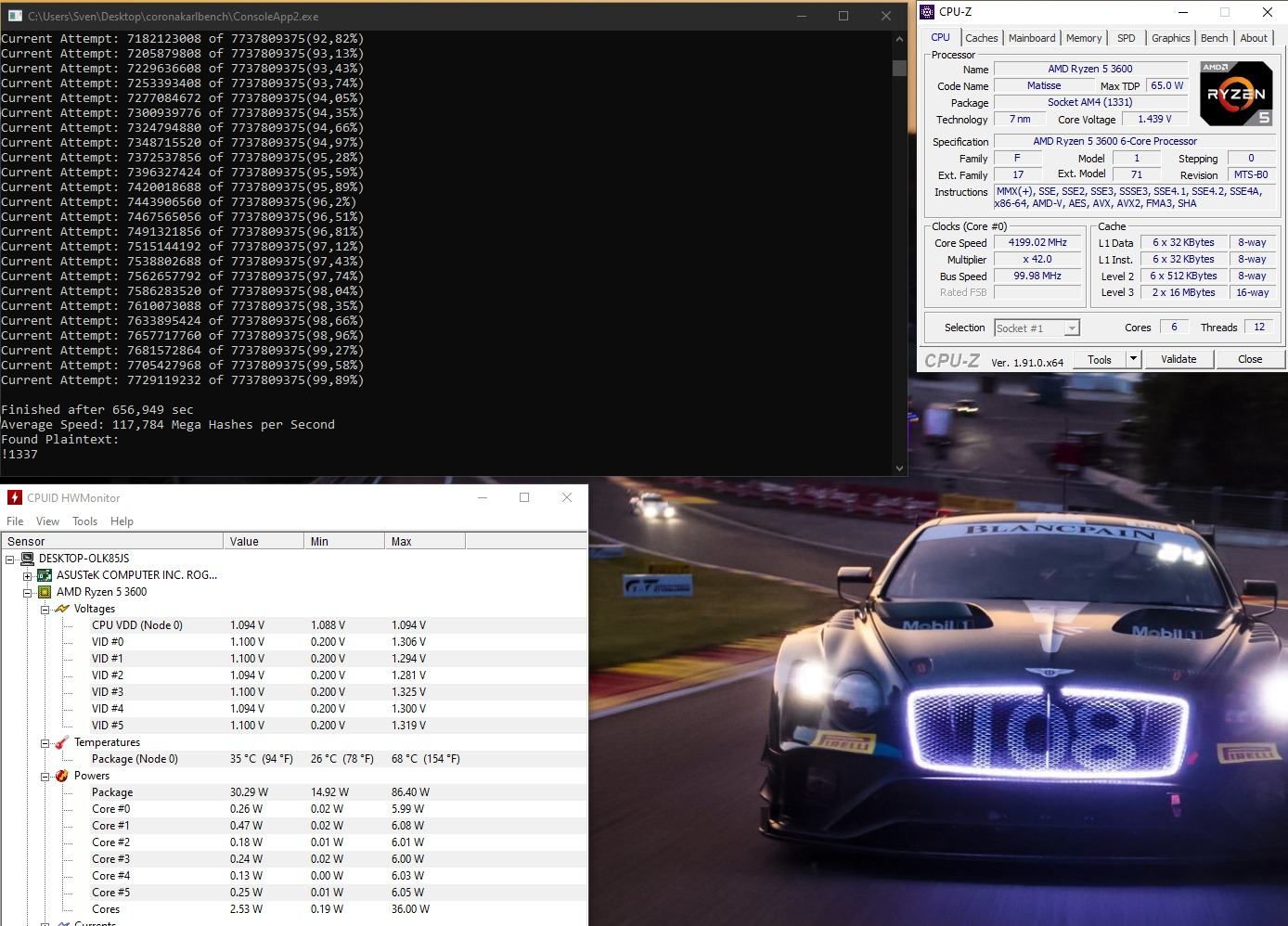Open the View menu in HWMonitor
Image resolution: width=1288 pixels, height=926 pixels.
click(x=47, y=521)
